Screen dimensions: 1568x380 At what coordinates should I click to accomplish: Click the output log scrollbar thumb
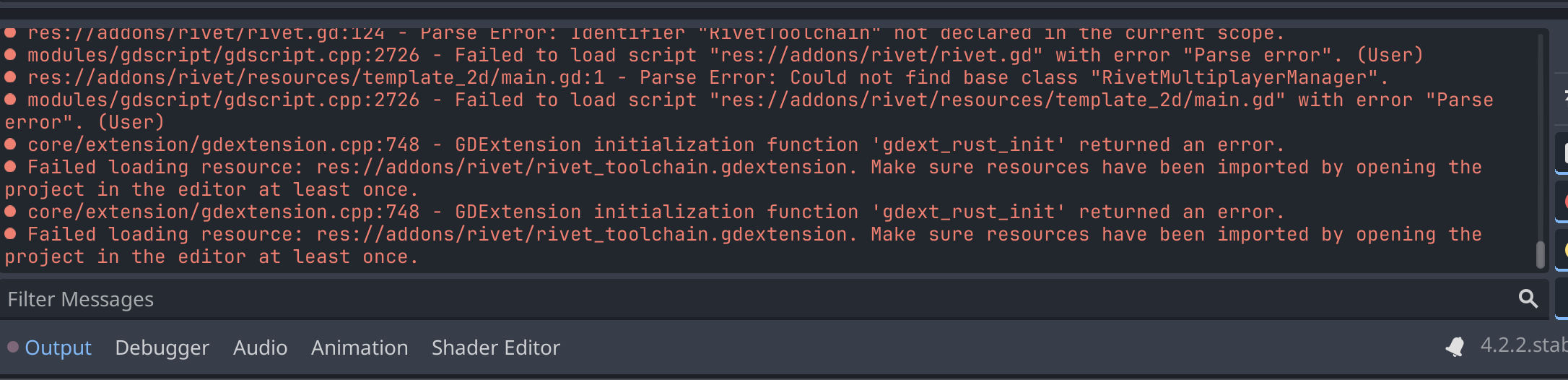point(1540,254)
